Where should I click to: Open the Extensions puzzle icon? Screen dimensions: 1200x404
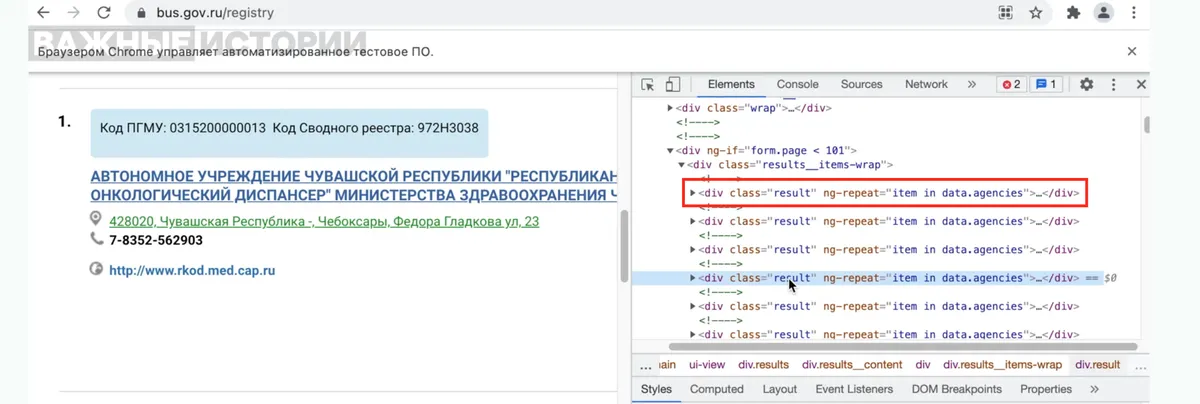[x=1073, y=13]
